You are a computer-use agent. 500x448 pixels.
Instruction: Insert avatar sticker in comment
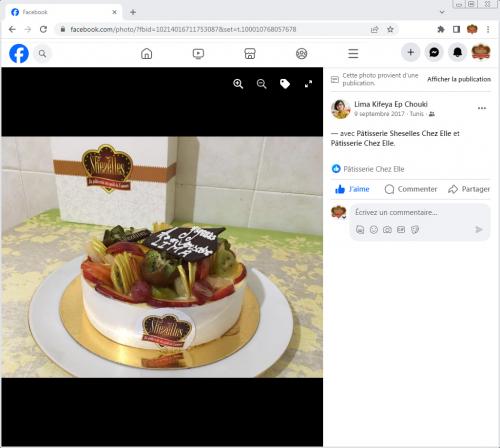(x=360, y=230)
